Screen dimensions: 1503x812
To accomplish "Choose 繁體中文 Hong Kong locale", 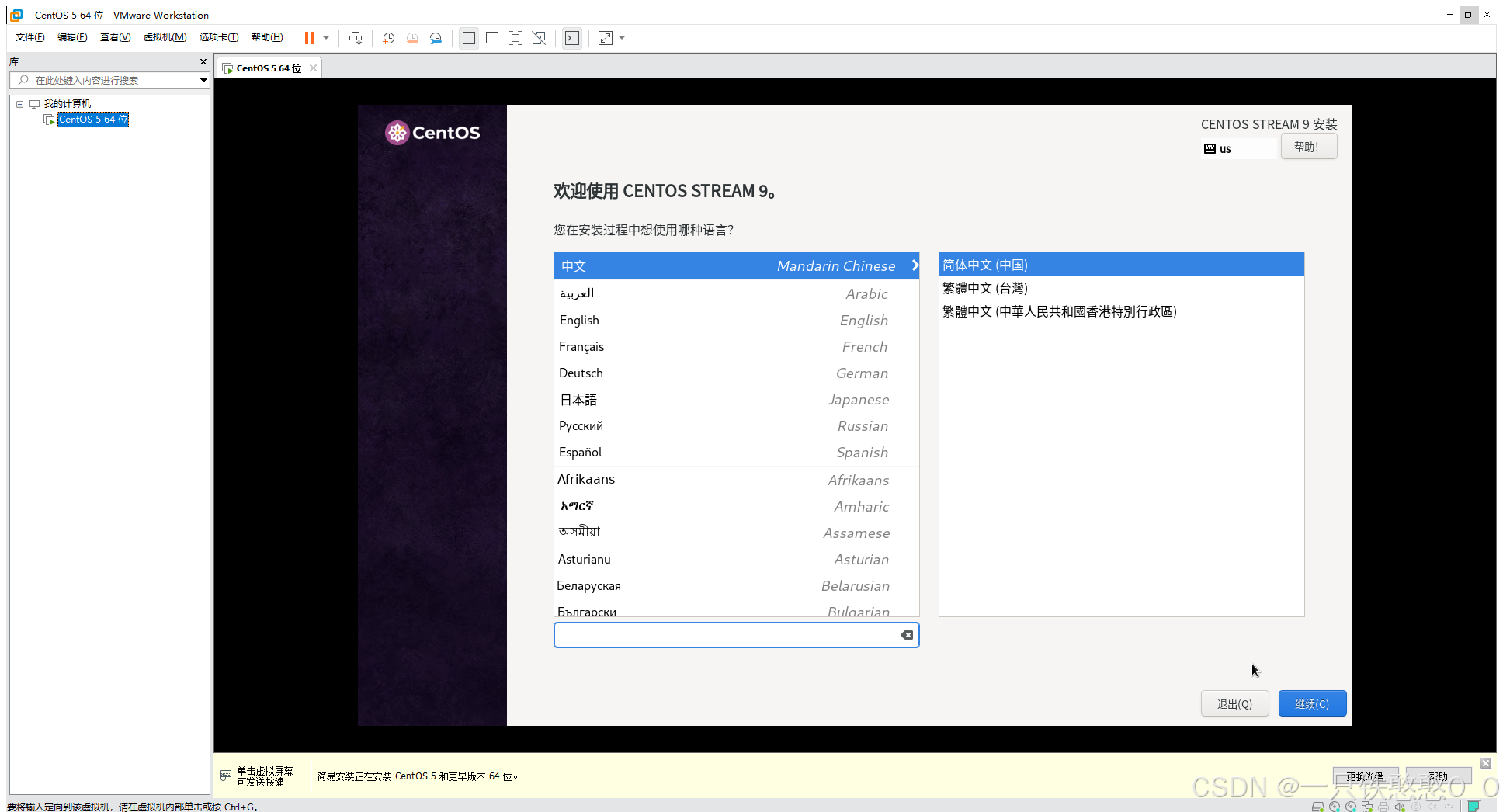I will coord(1121,311).
